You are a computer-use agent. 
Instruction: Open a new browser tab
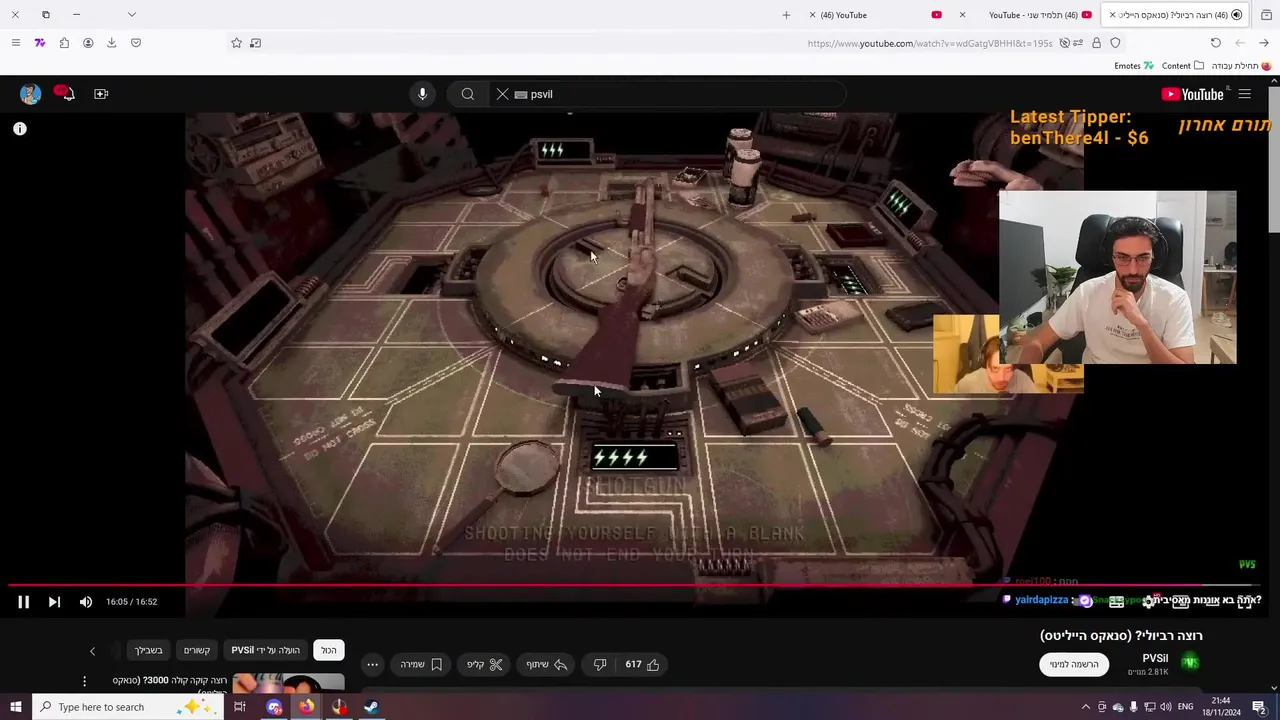786,15
